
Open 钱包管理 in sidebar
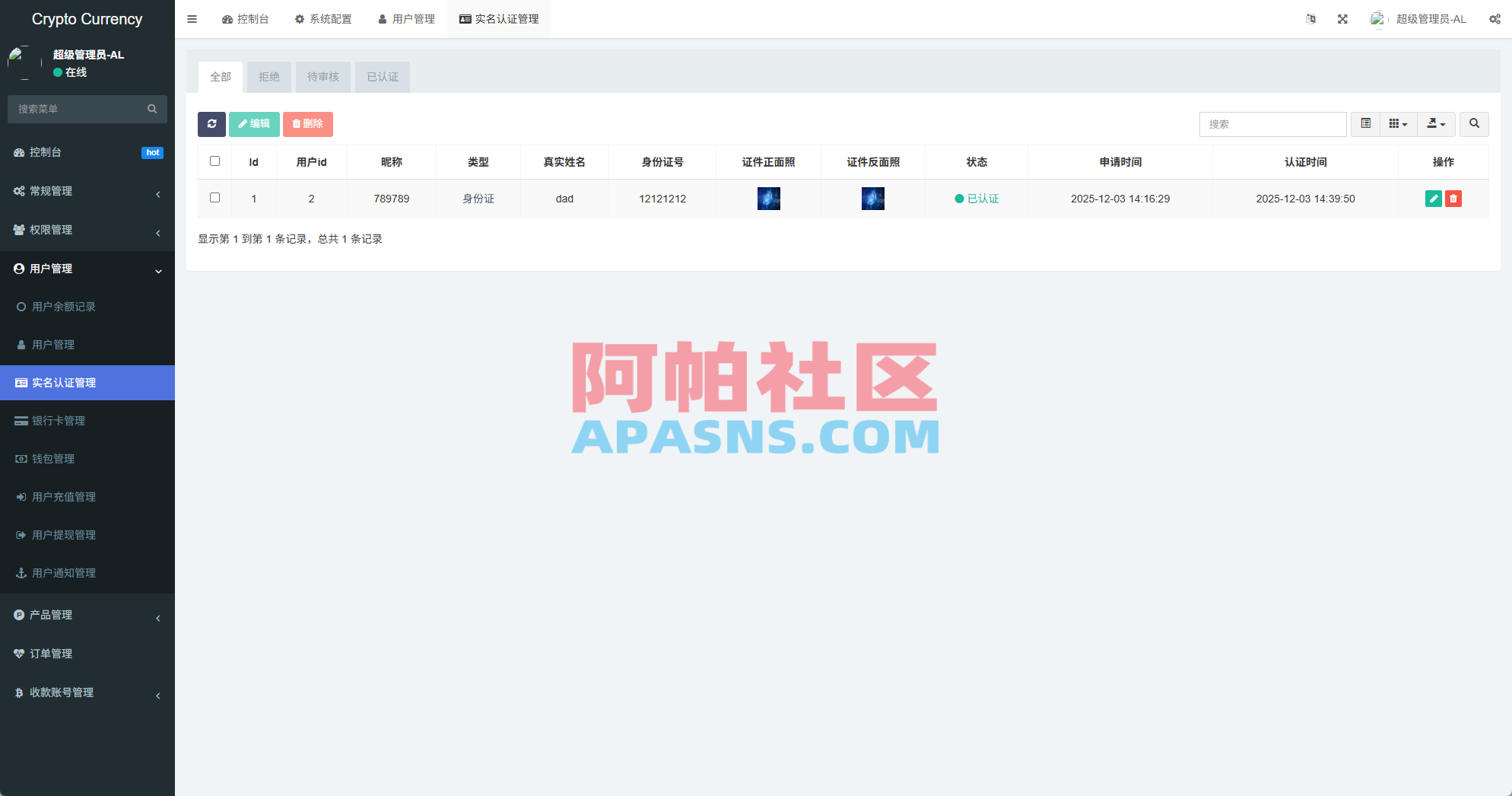[x=87, y=459]
